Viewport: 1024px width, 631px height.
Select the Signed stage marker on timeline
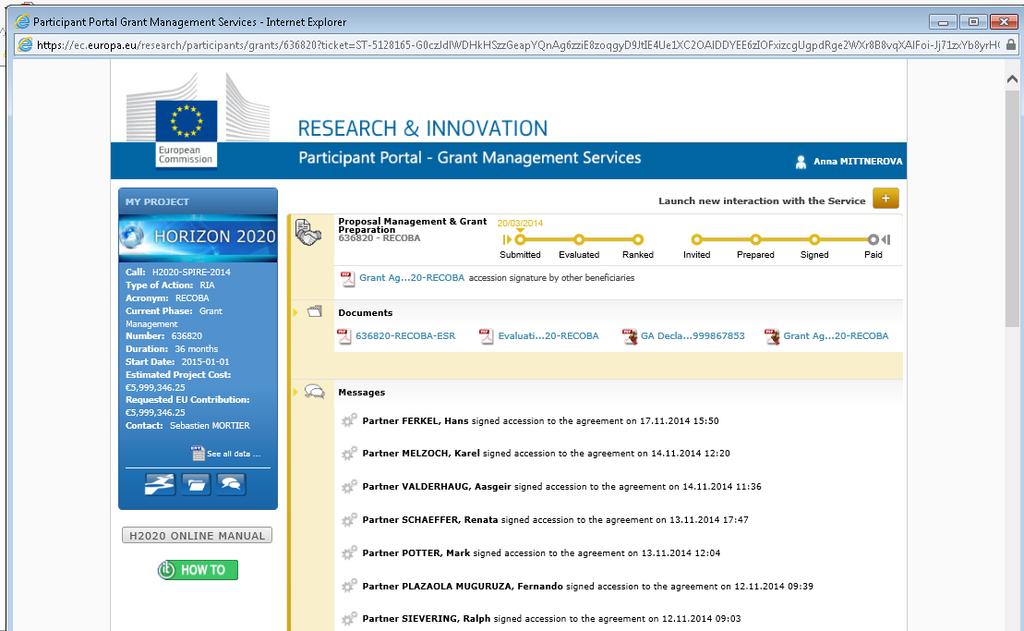[814, 240]
